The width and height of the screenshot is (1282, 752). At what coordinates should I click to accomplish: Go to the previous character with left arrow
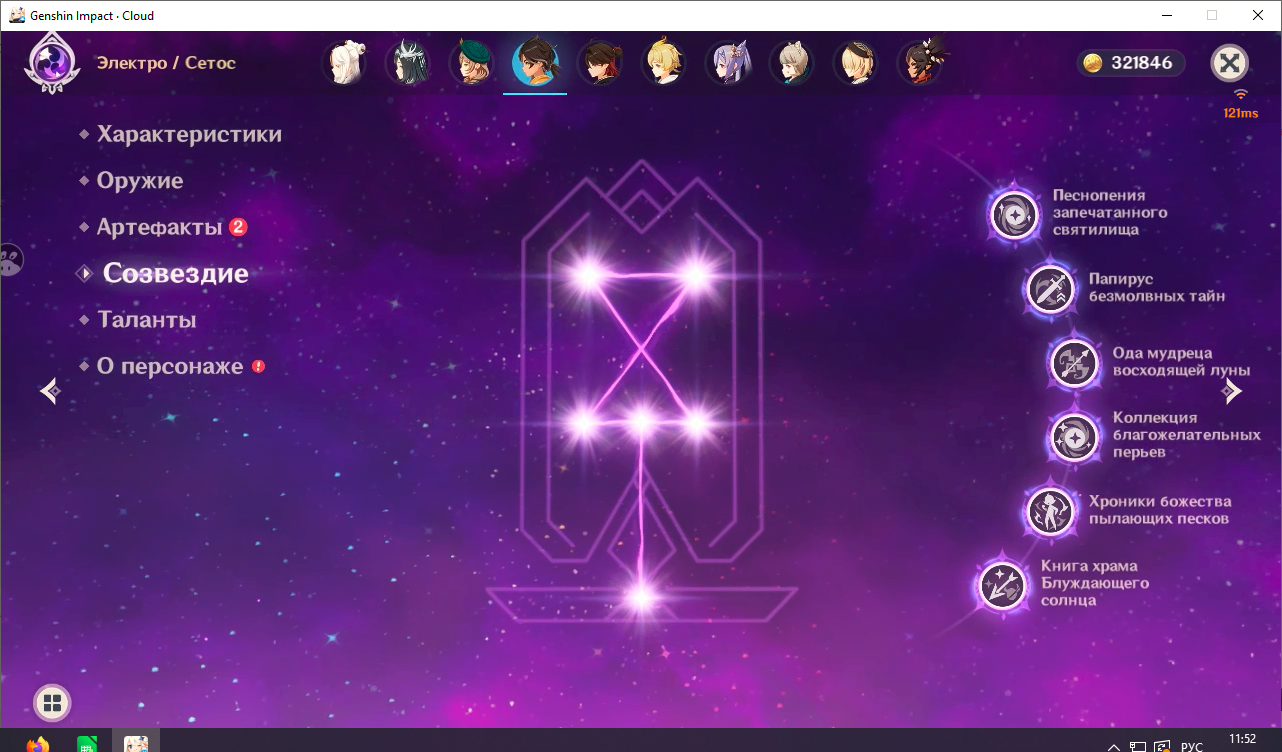pos(50,391)
